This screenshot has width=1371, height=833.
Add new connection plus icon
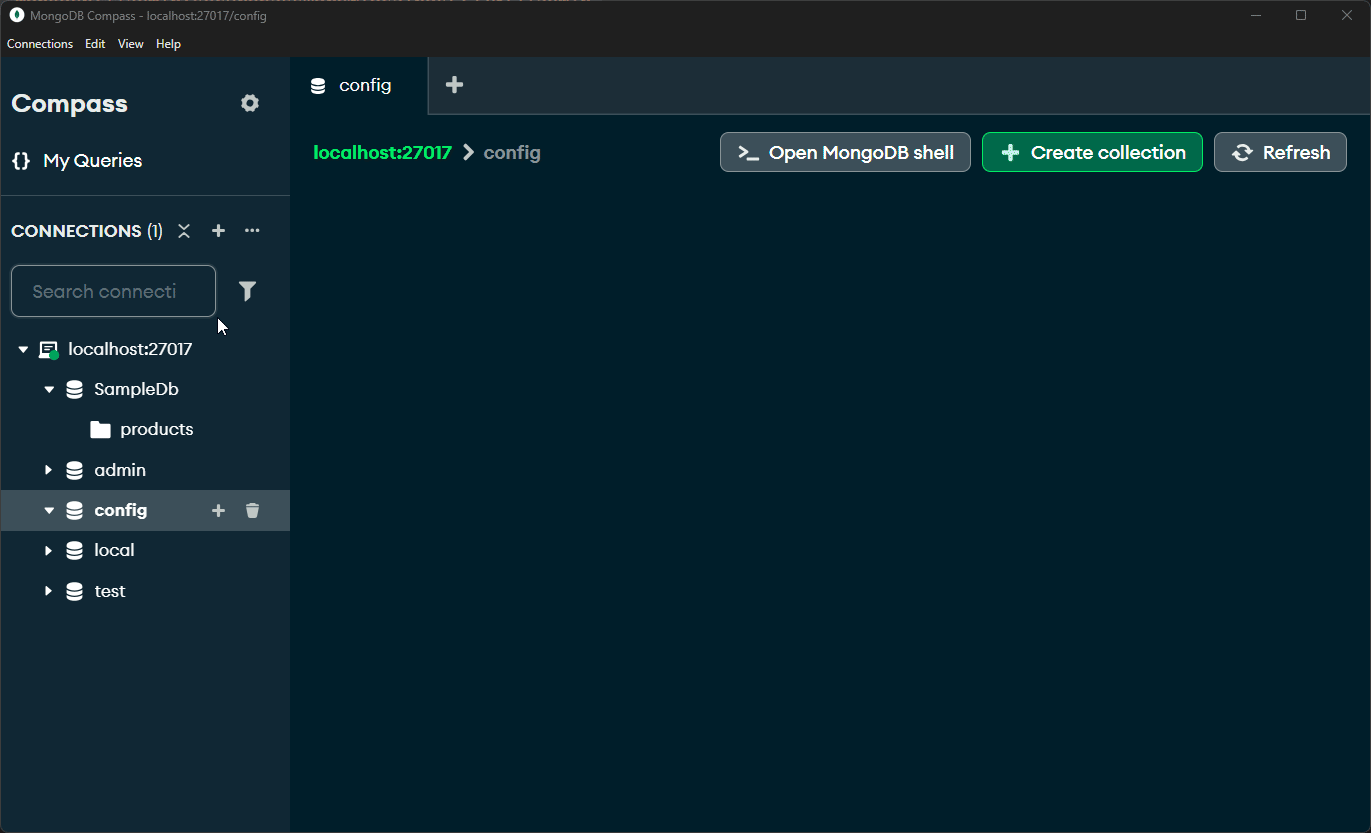coord(218,231)
